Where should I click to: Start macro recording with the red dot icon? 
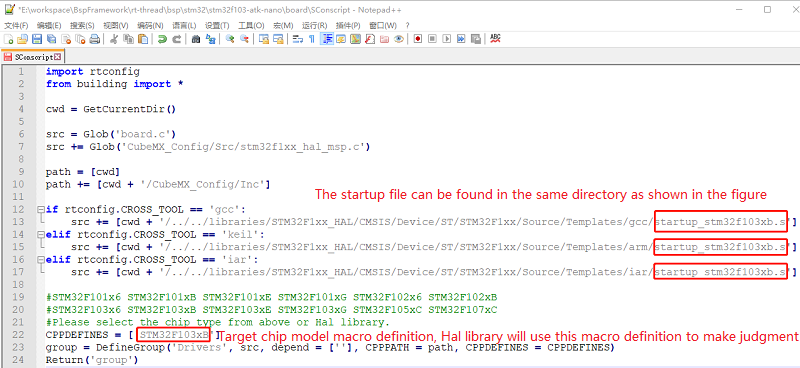(418, 39)
